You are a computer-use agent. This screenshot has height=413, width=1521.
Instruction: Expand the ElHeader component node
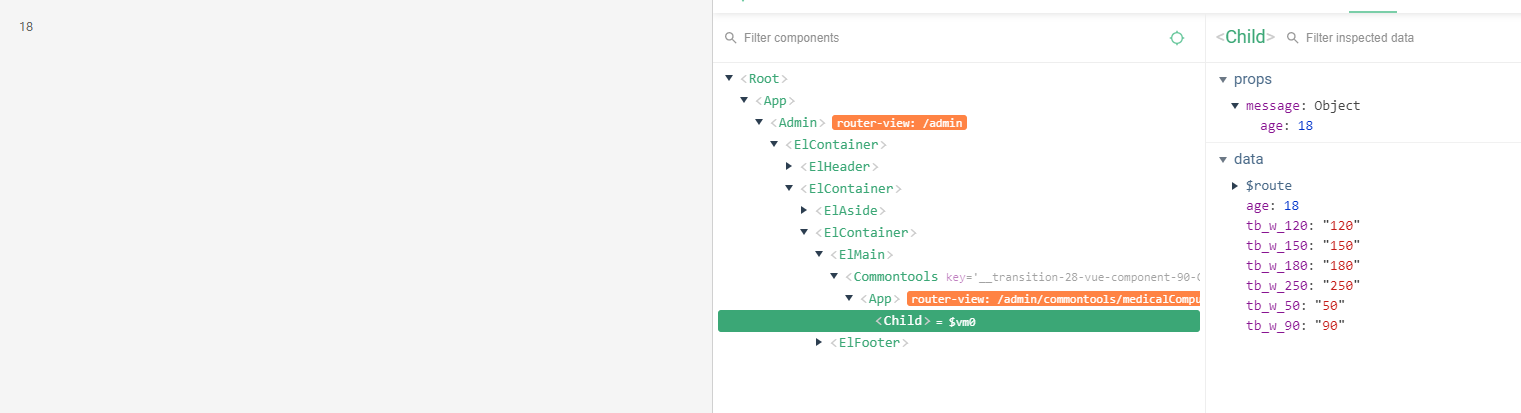coord(789,166)
